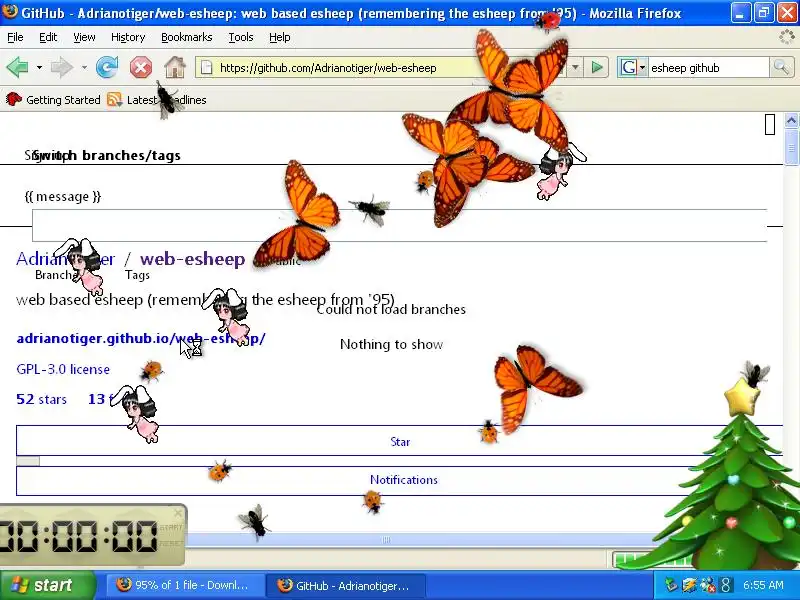Open the File menu

[x=15, y=37]
